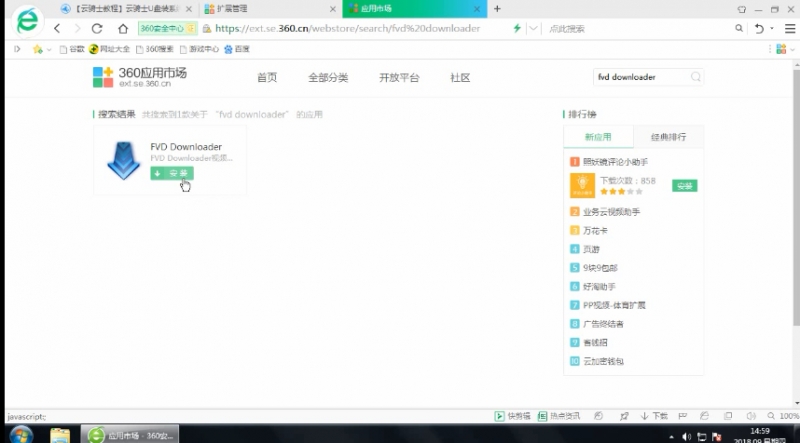Open ranked app 页游

[591, 249]
